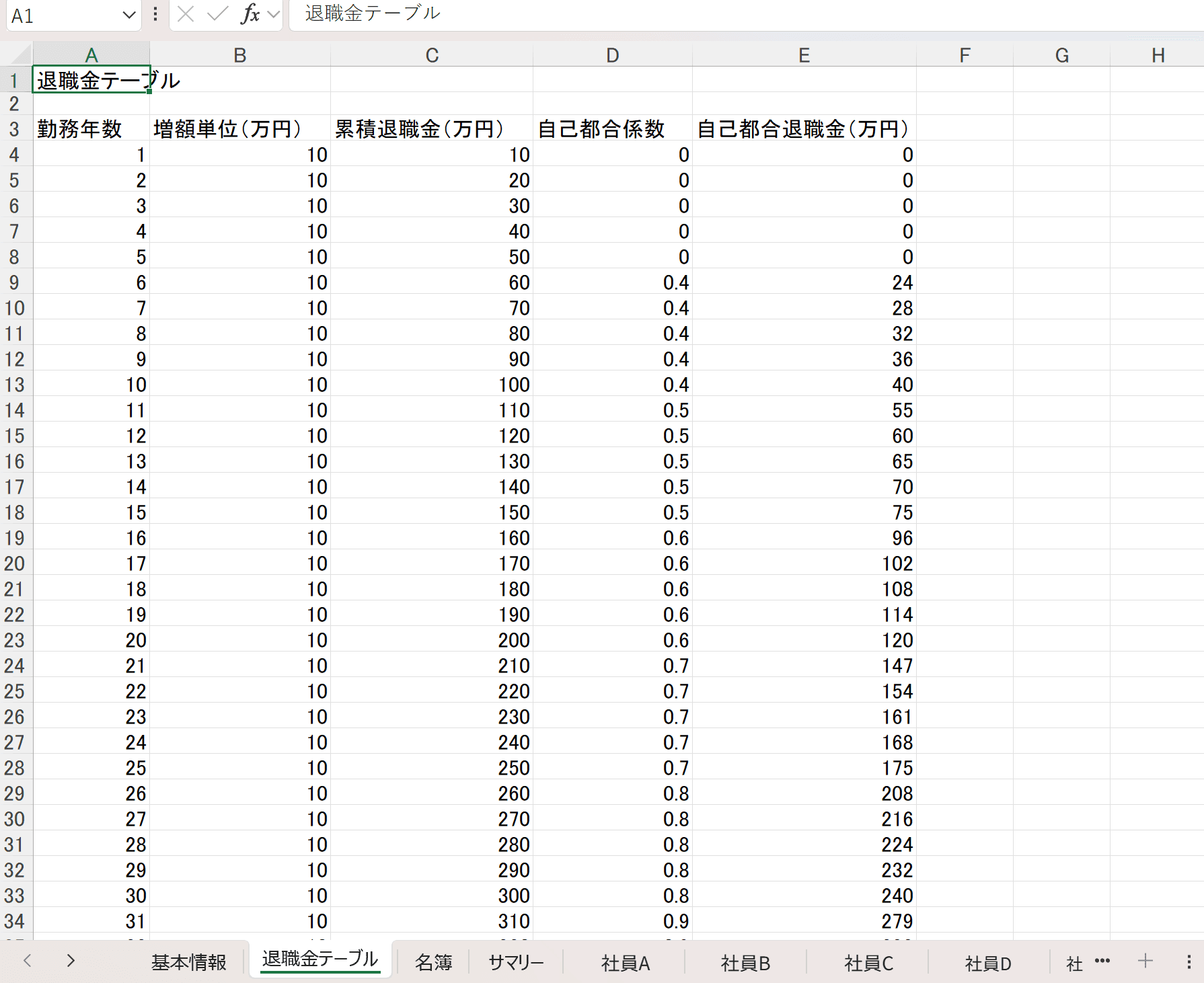Select column H header
This screenshot has height=983, width=1204.
pyautogui.click(x=1158, y=54)
